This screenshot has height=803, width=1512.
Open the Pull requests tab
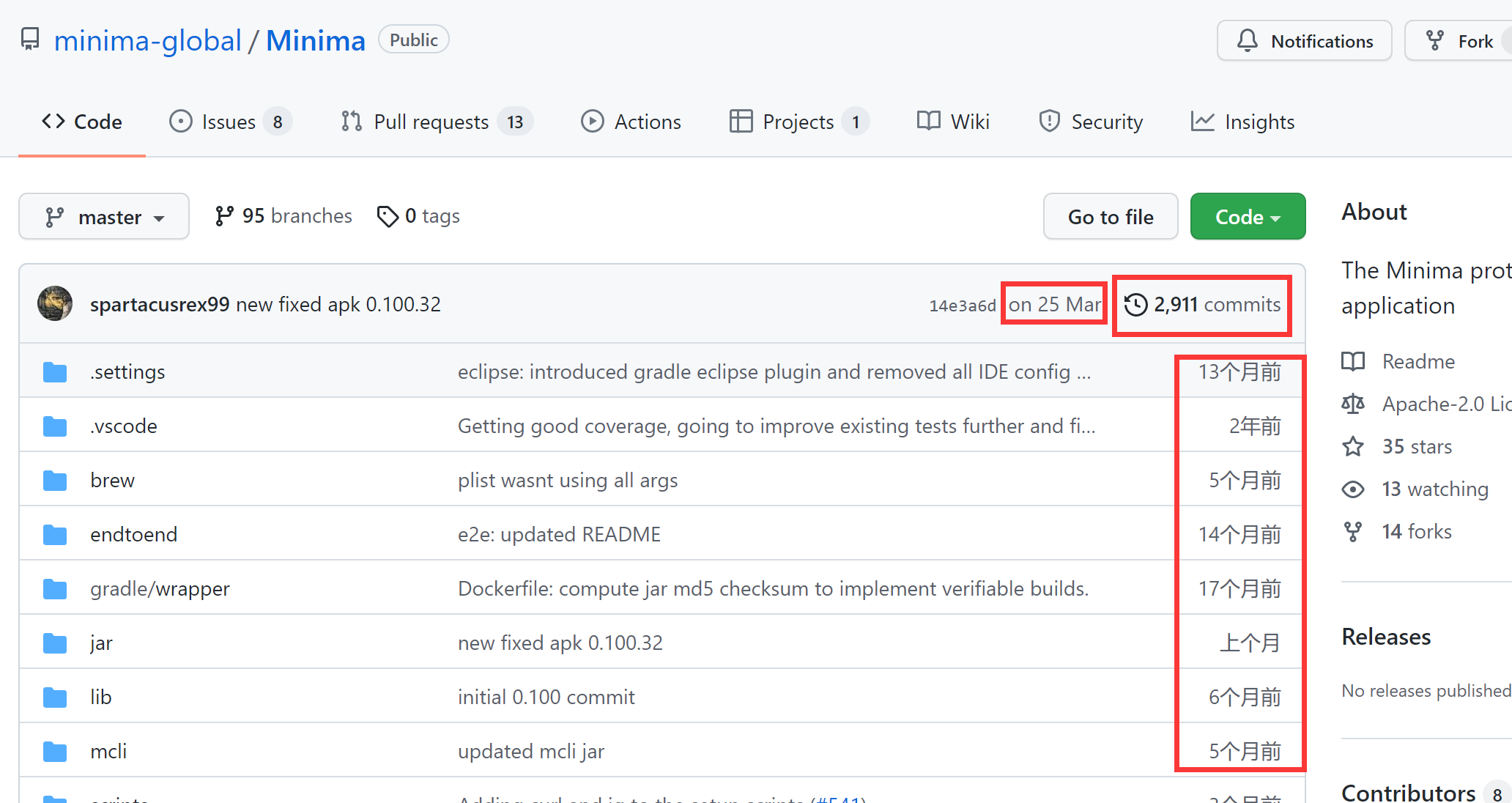pos(430,121)
